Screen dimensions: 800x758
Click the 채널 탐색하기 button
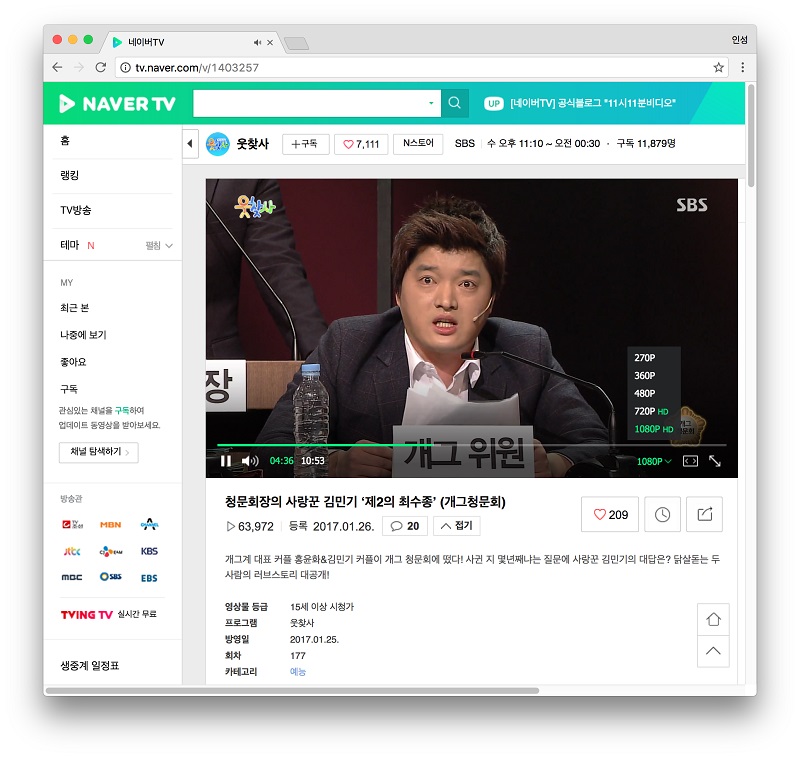98,452
